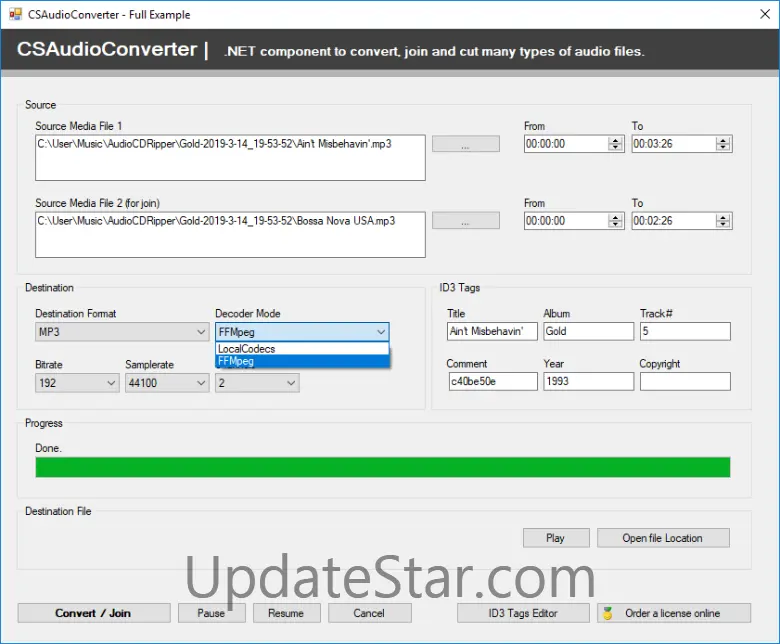Click Open file Location button
780x644 pixels.
tap(663, 538)
